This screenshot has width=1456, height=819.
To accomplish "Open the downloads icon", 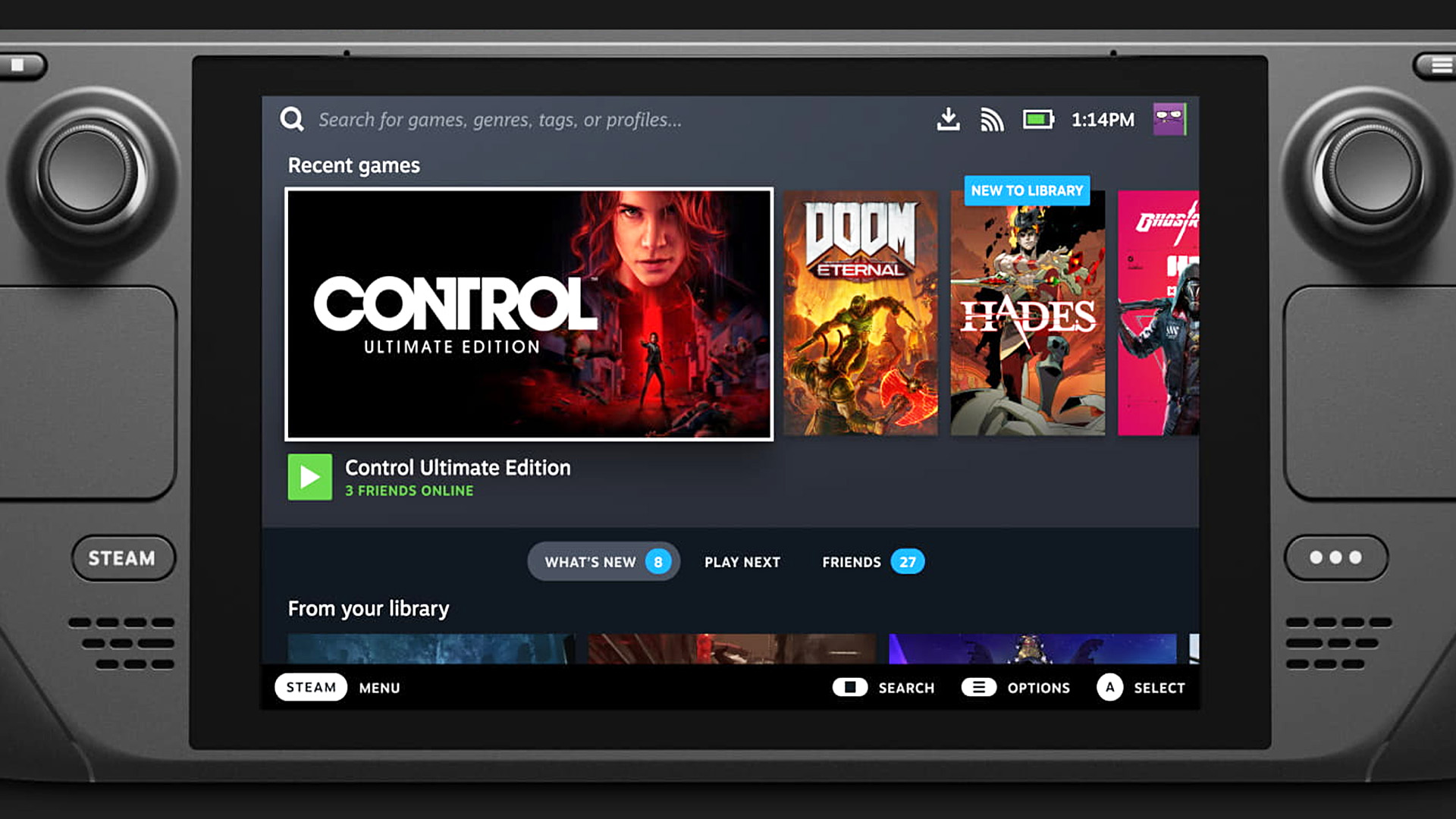I will pyautogui.click(x=948, y=119).
